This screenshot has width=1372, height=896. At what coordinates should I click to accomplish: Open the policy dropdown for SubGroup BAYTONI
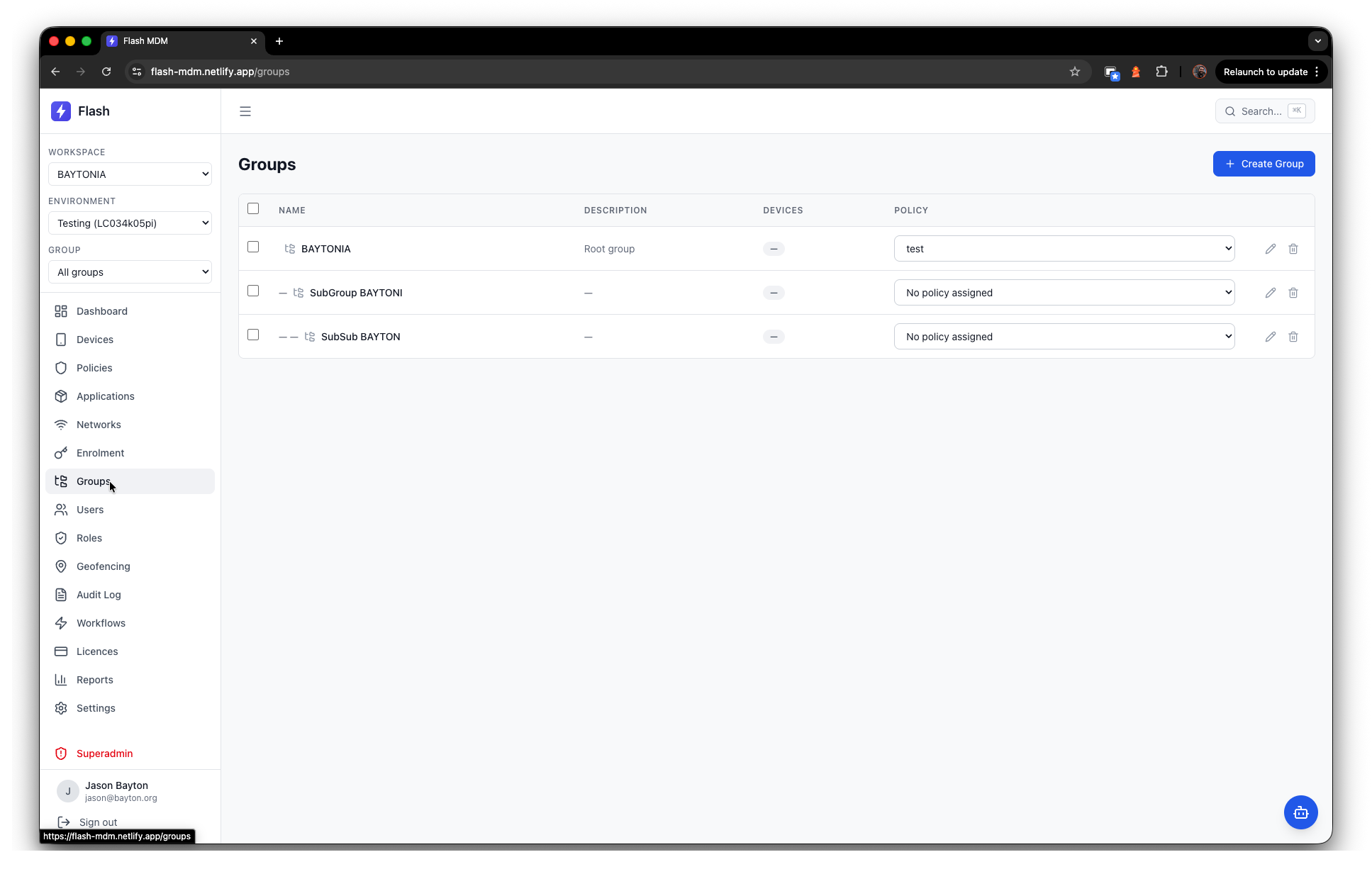[1064, 293]
